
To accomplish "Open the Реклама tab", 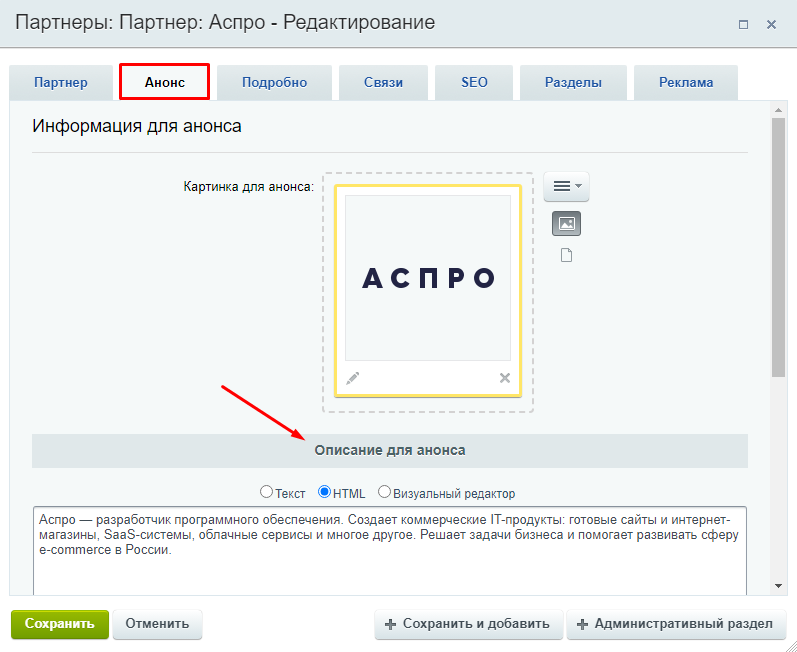I will click(x=686, y=82).
